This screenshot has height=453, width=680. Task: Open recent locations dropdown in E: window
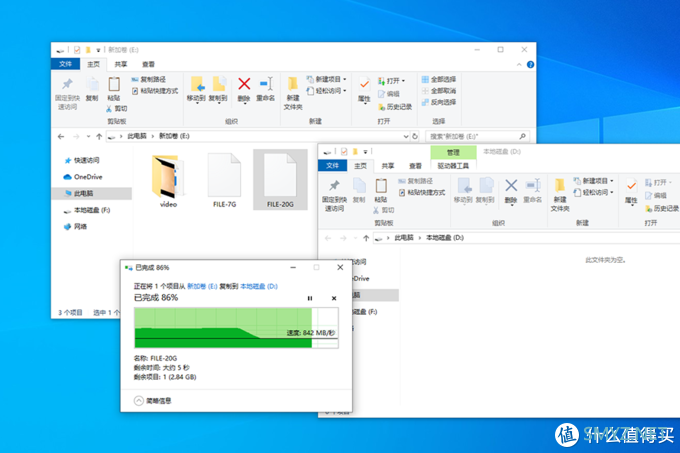(88, 137)
